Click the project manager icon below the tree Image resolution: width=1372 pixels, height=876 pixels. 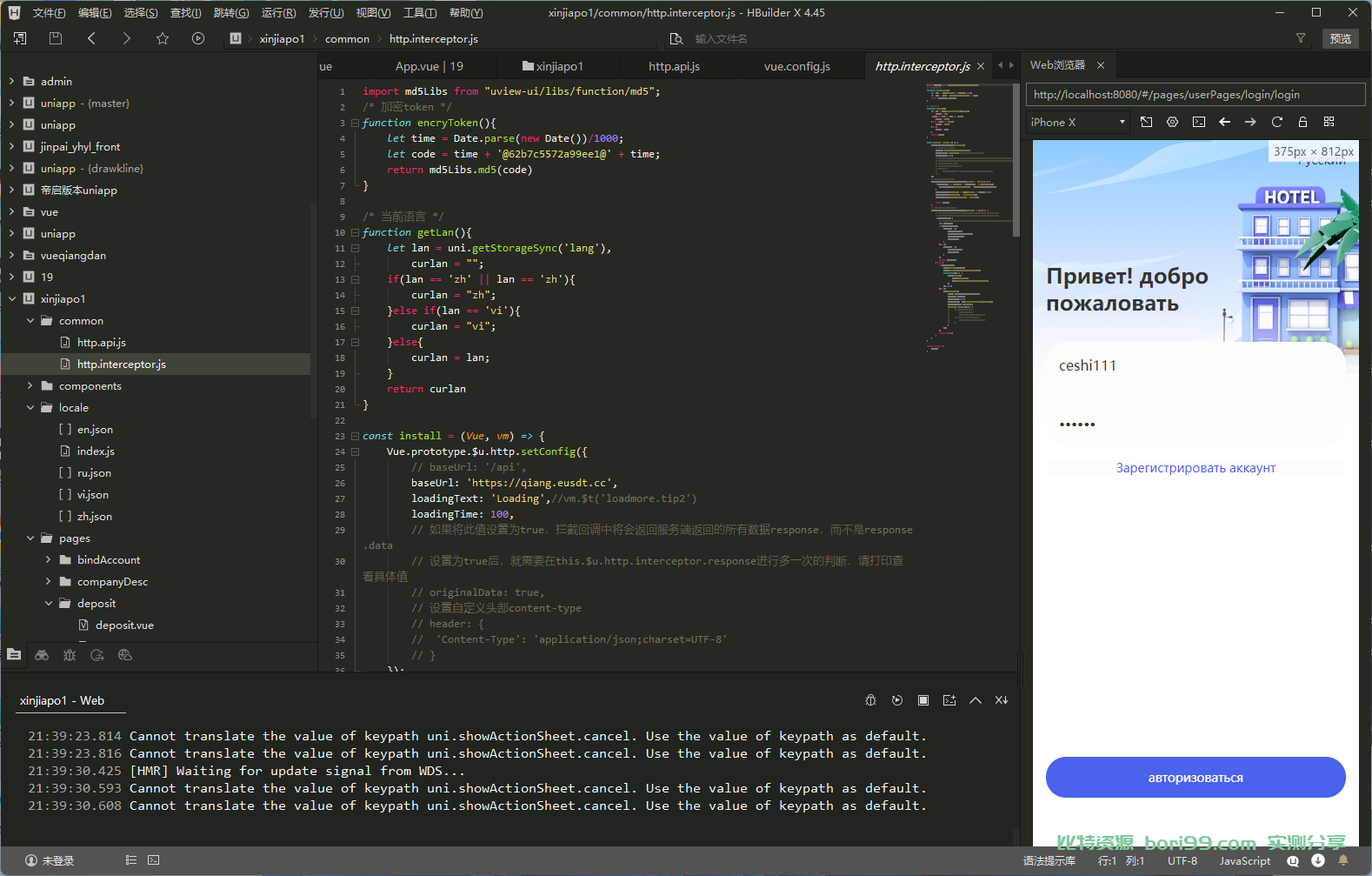pos(14,655)
